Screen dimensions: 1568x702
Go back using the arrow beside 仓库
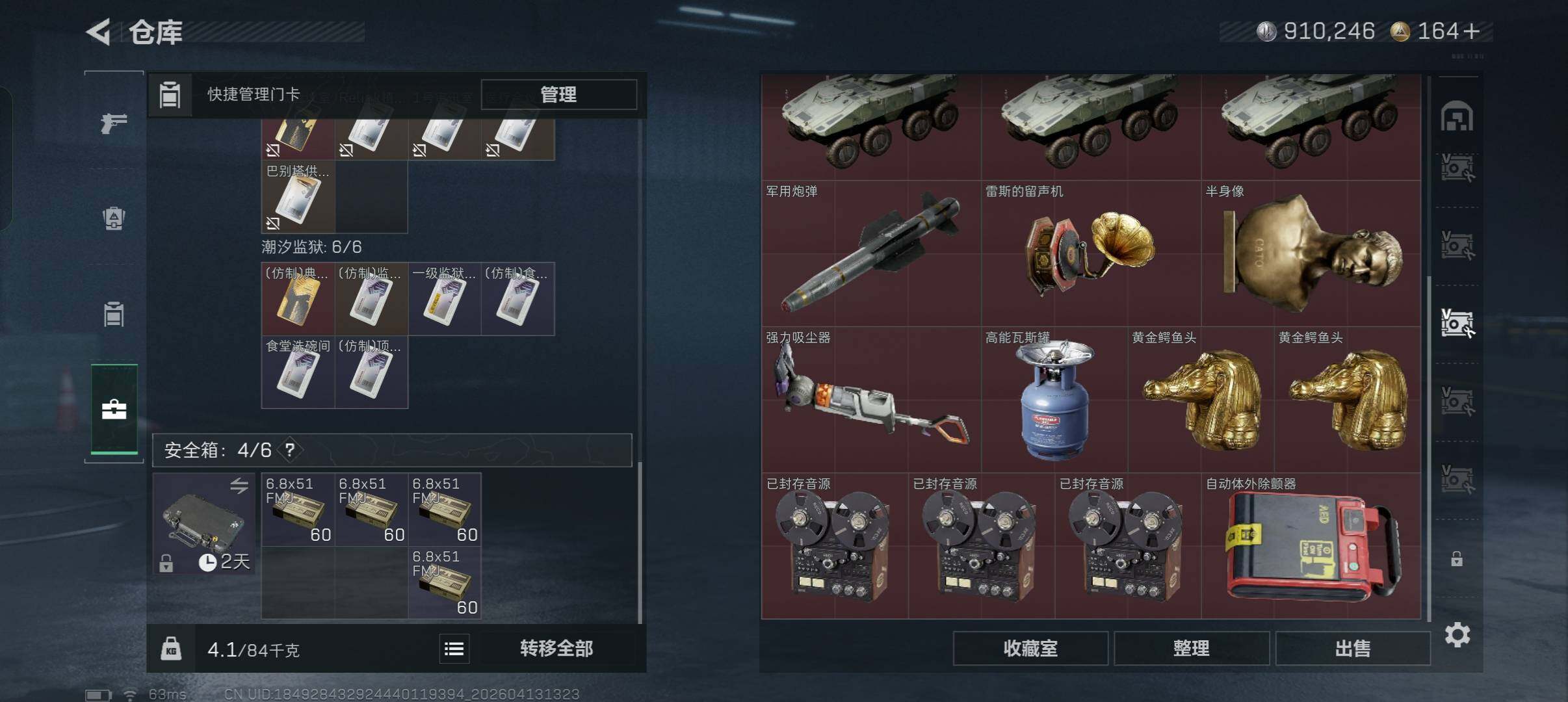pyautogui.click(x=99, y=32)
